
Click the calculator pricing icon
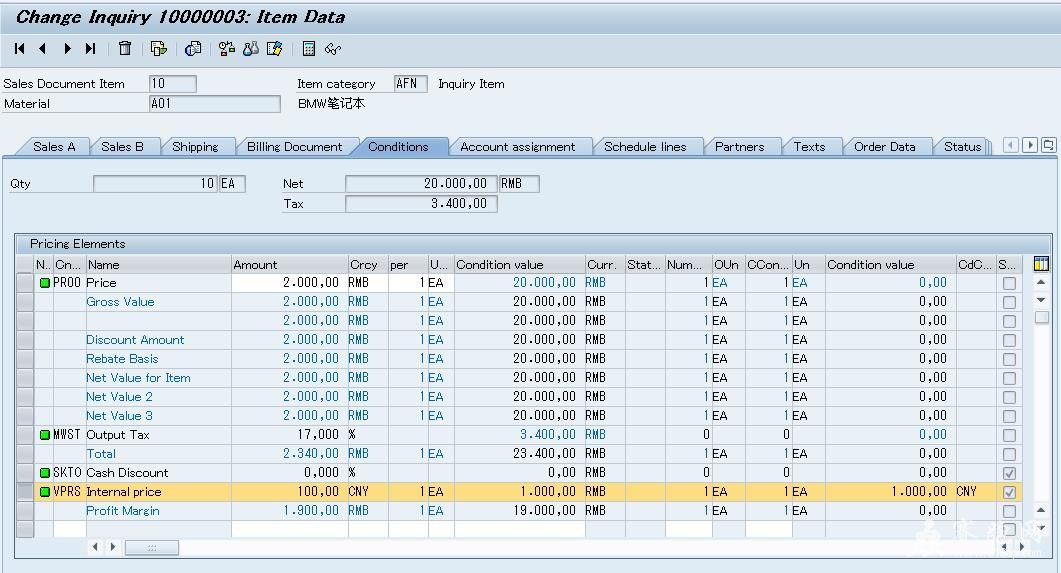tap(309, 49)
